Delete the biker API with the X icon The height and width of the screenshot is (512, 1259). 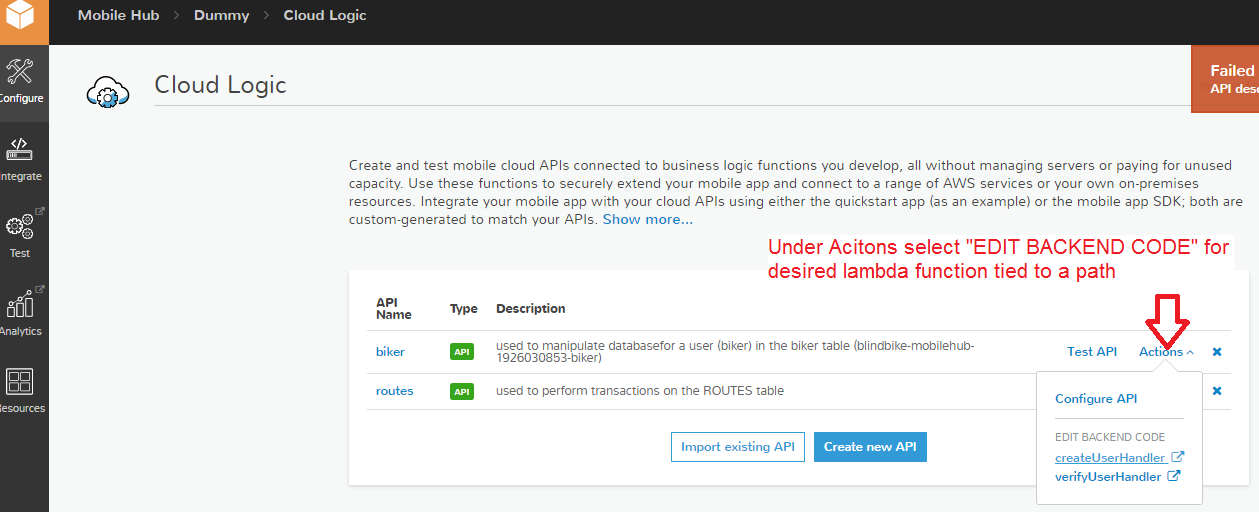coord(1217,352)
